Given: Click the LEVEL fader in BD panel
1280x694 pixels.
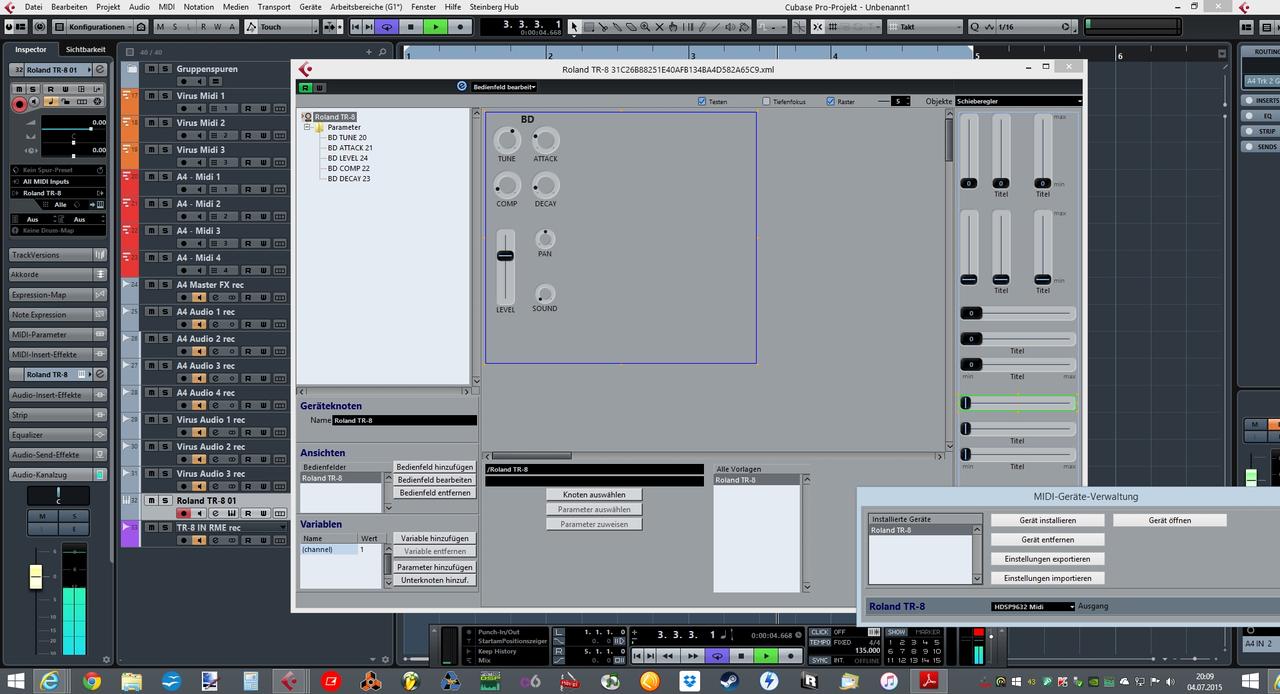Looking at the screenshot, I should [506, 256].
